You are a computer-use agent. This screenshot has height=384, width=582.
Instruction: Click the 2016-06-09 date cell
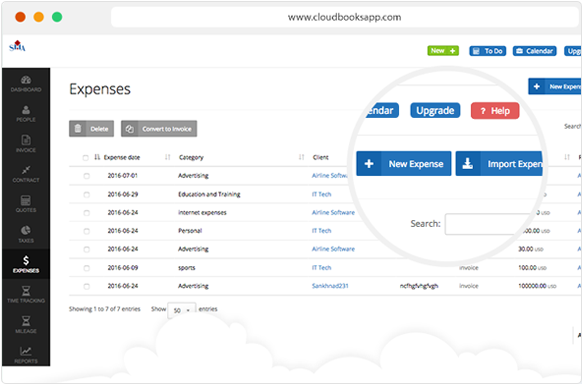pyautogui.click(x=123, y=268)
